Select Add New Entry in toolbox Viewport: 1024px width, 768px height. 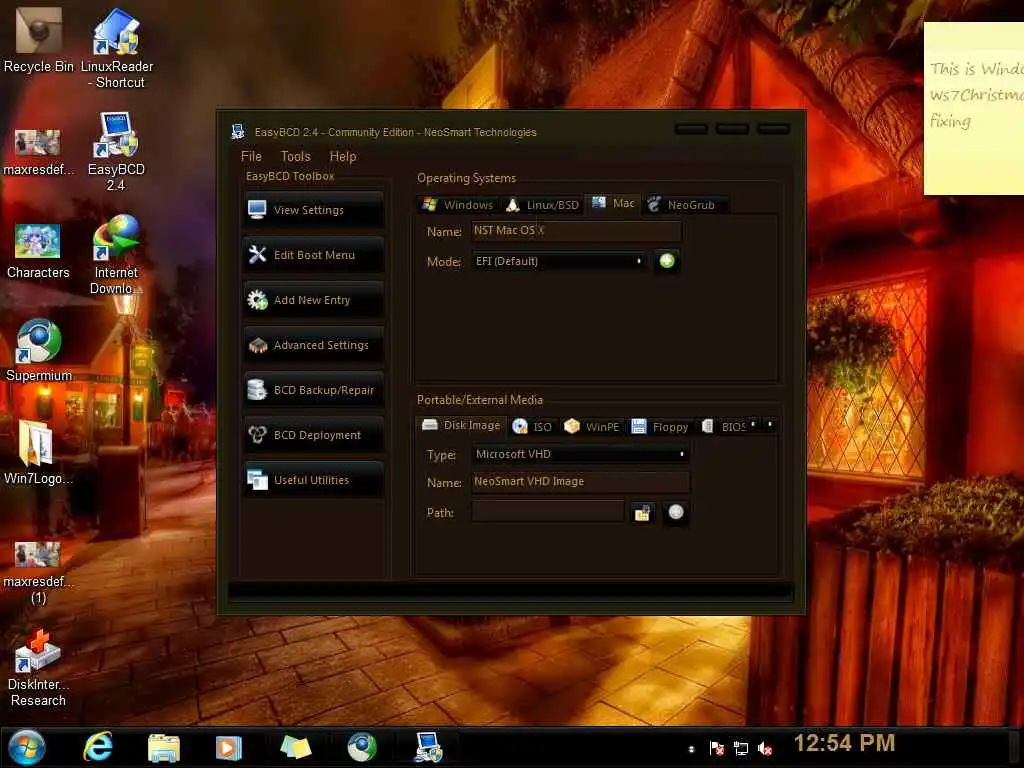[x=313, y=300]
